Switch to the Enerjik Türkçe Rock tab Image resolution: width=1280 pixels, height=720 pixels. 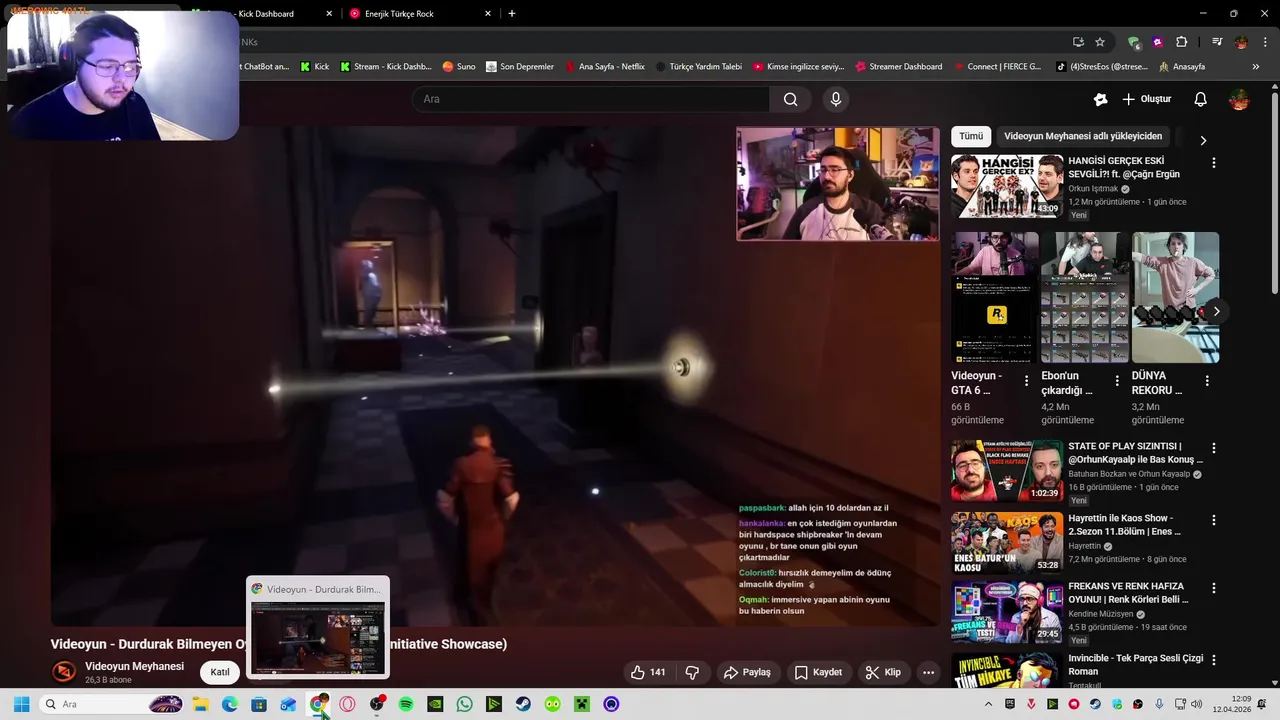tap(420, 14)
